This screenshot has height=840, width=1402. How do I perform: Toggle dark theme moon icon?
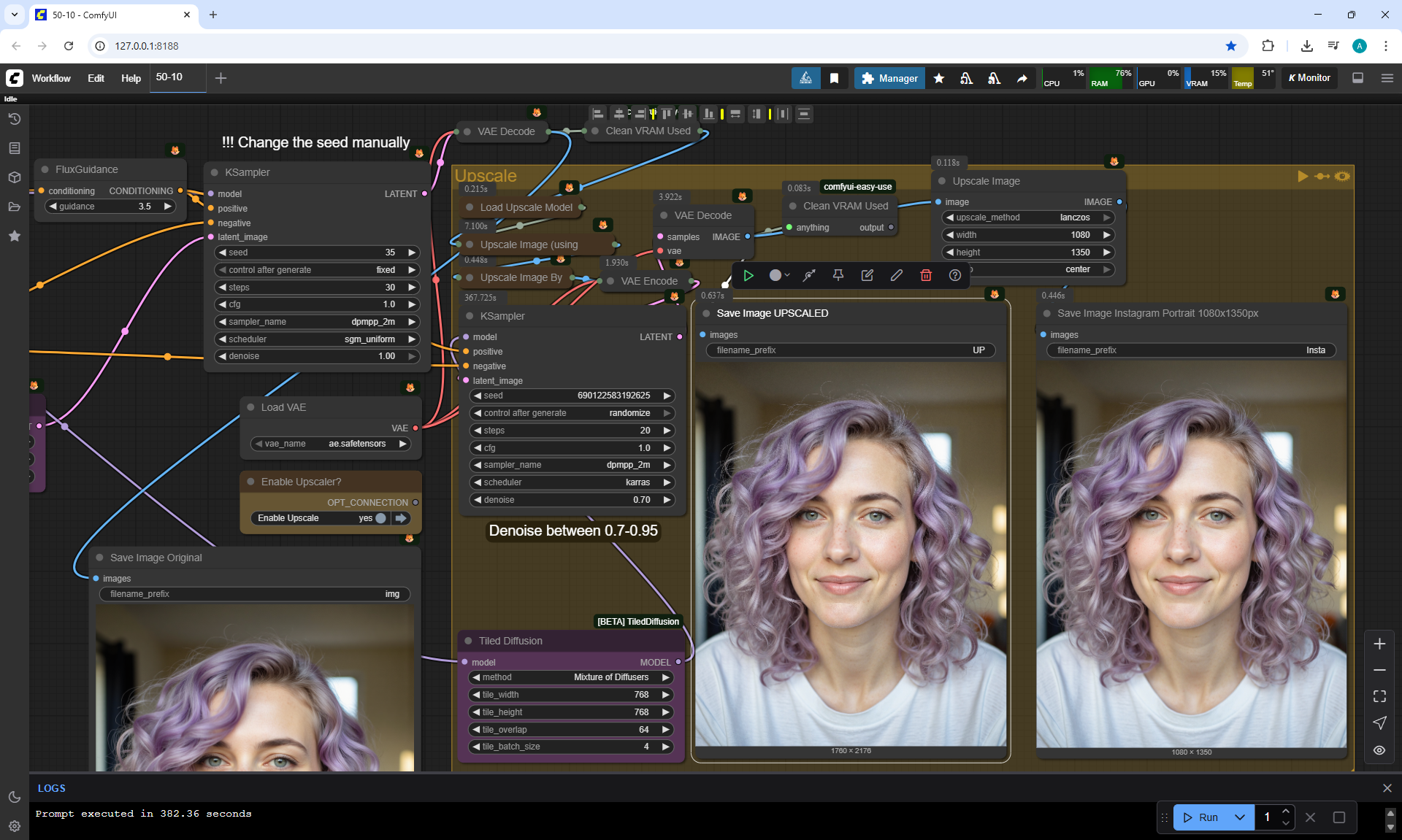coord(14,797)
